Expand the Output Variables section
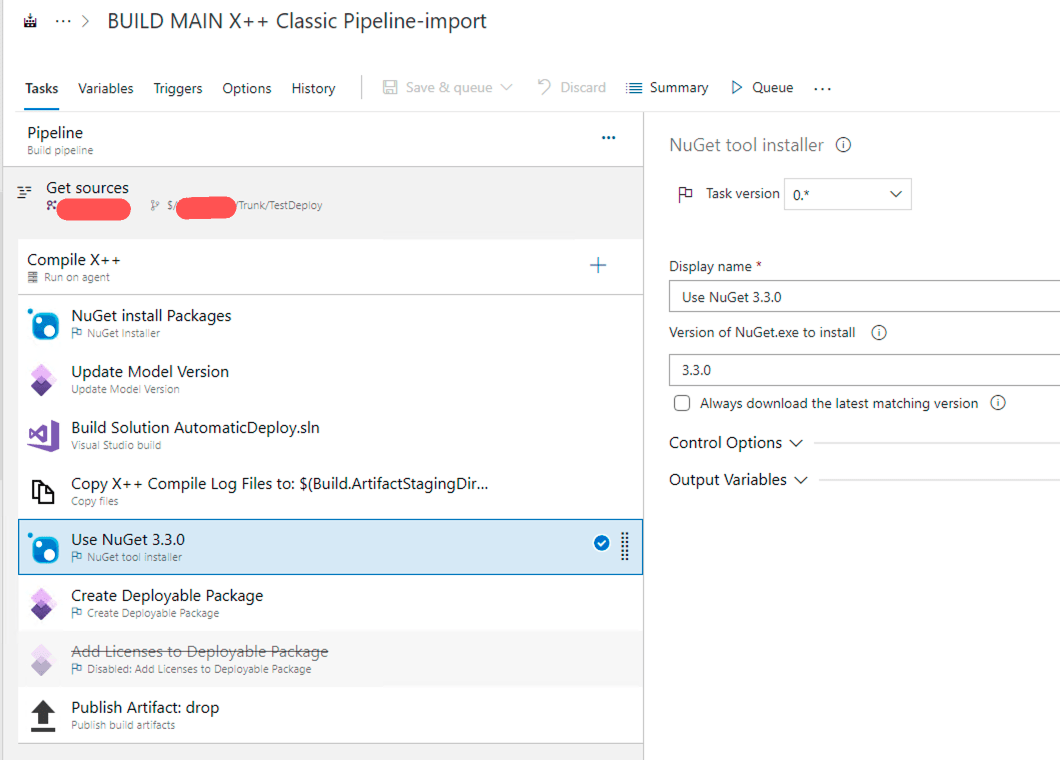 (738, 480)
